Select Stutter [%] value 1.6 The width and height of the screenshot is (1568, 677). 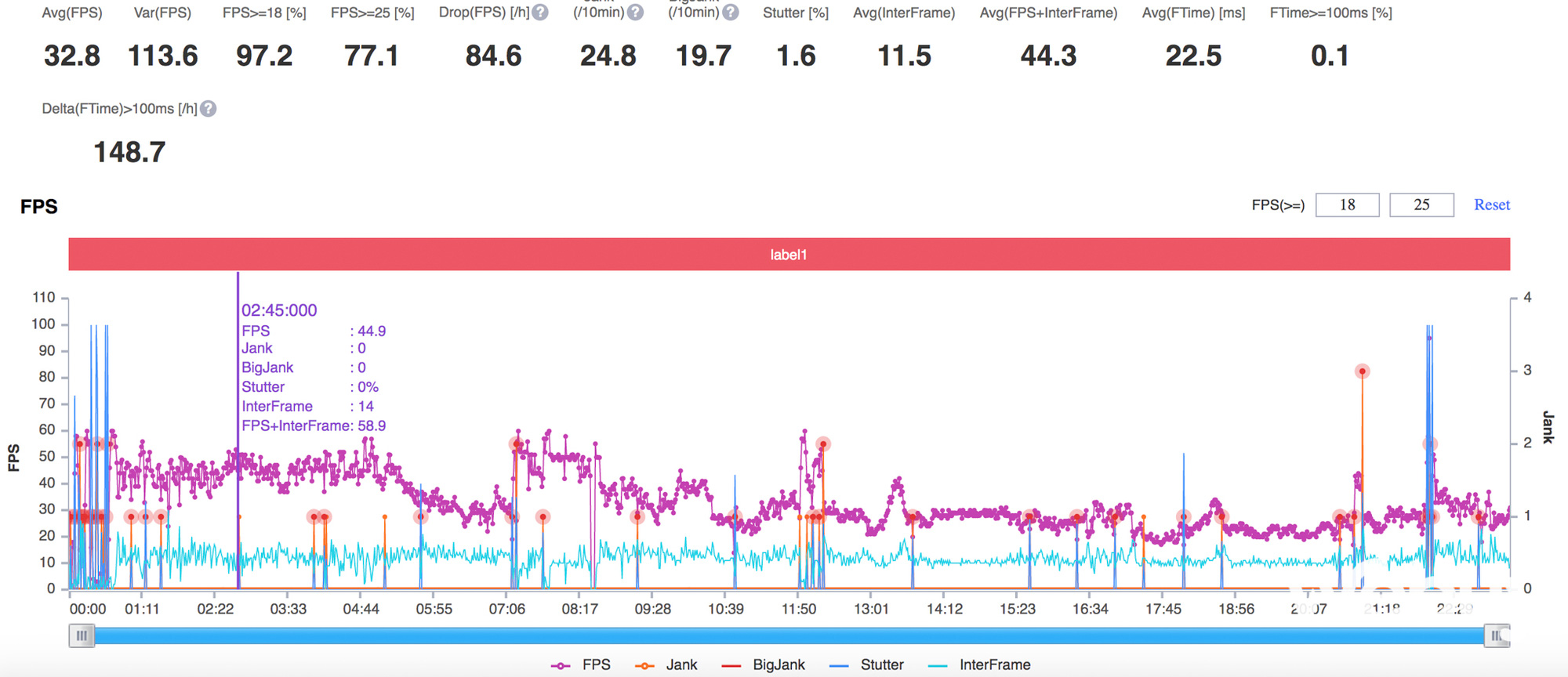(x=796, y=56)
